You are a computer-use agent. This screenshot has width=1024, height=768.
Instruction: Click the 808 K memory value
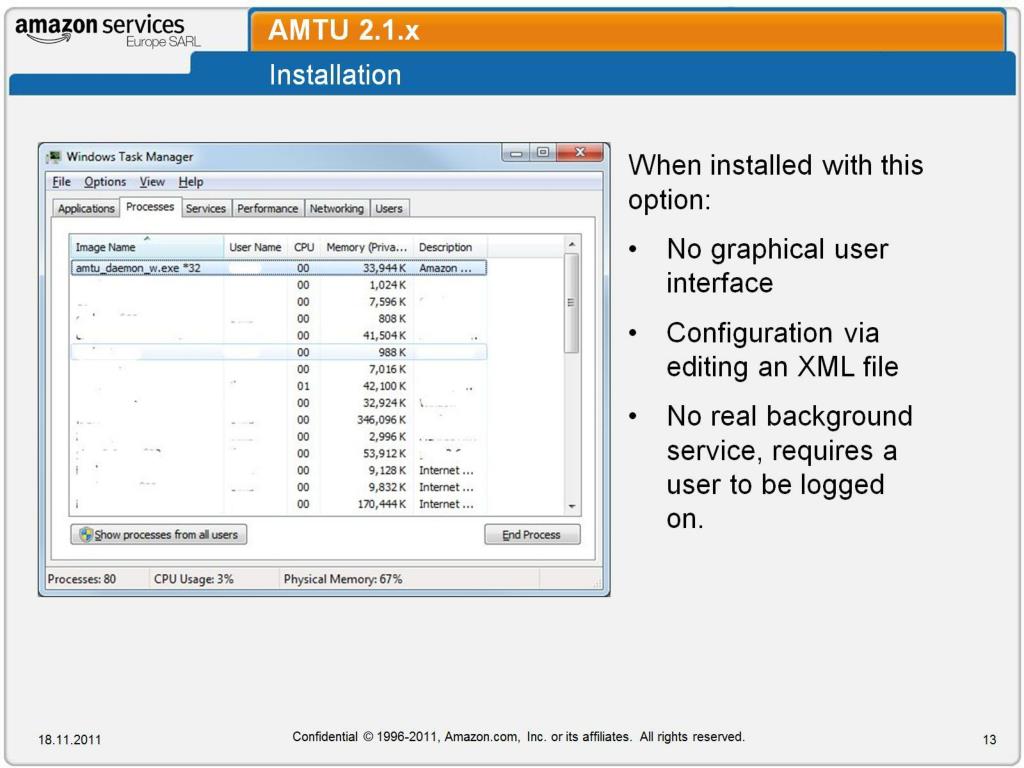392,319
